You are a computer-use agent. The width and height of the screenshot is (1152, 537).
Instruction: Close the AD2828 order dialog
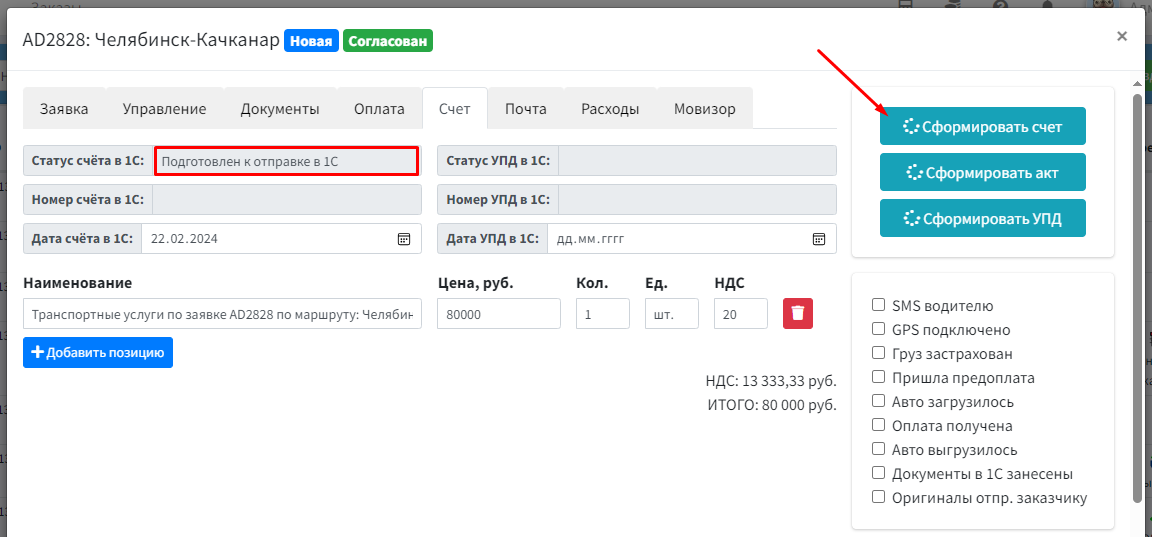click(1121, 36)
